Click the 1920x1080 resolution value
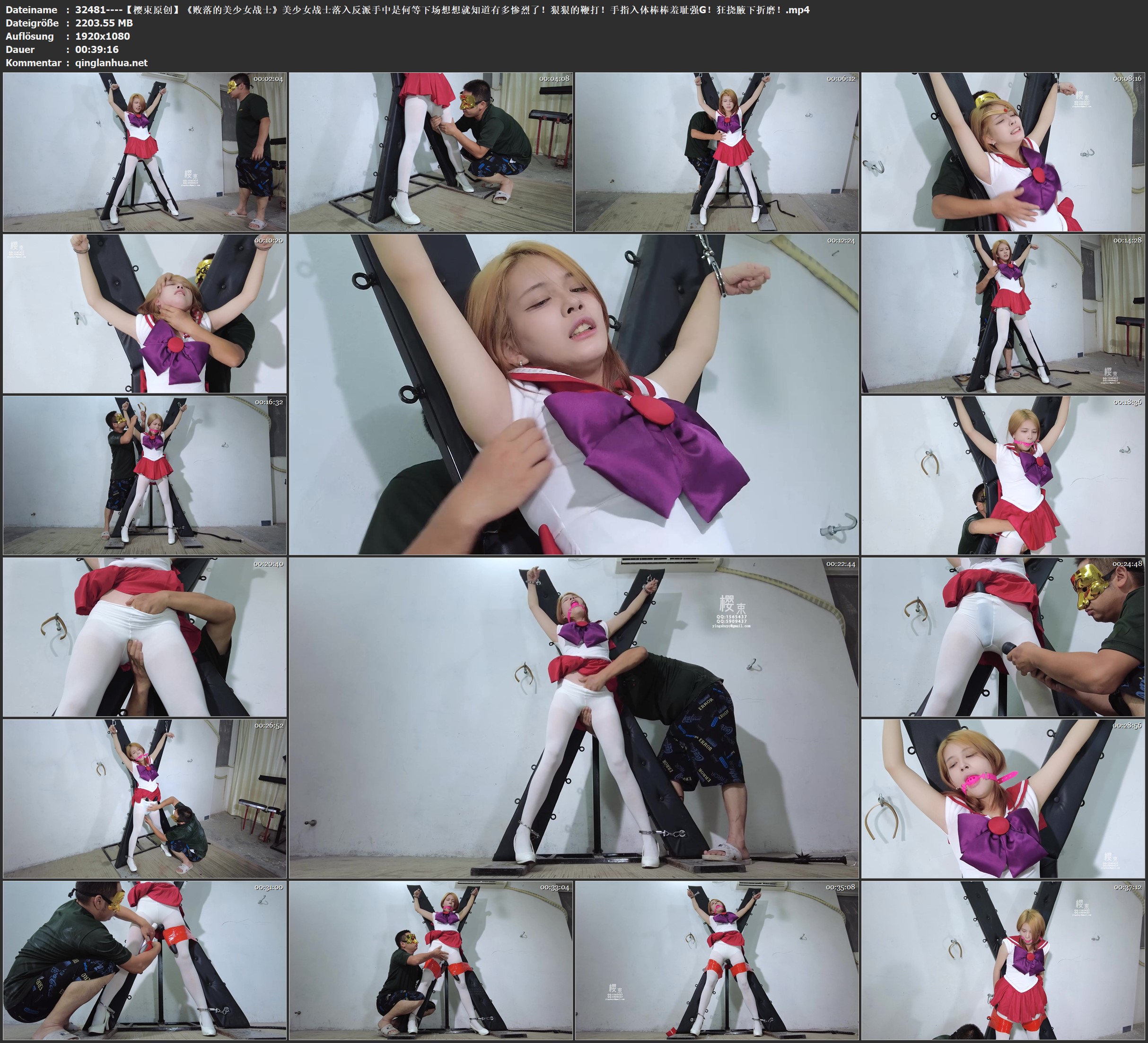 103,36
